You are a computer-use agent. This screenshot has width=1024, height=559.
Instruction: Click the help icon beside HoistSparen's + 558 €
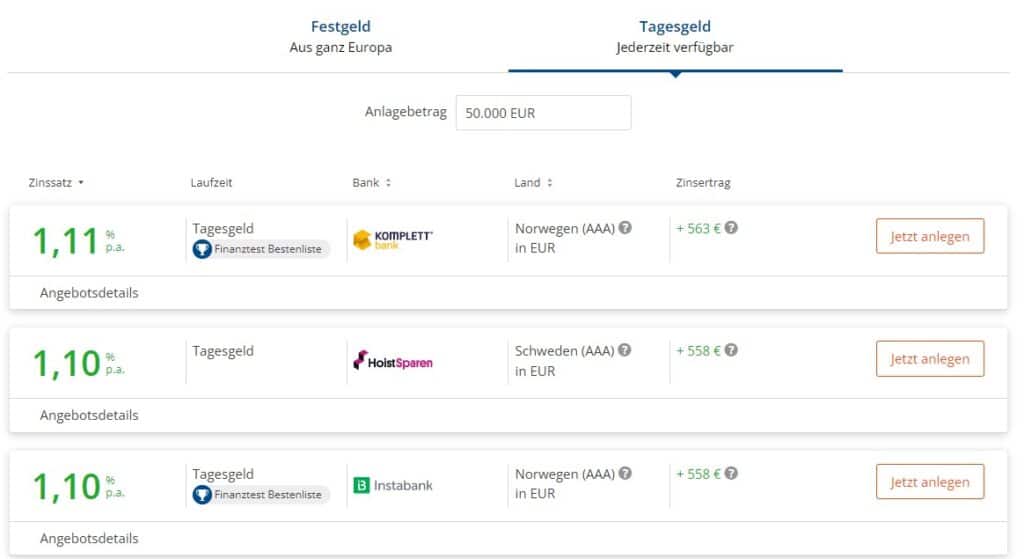[731, 350]
